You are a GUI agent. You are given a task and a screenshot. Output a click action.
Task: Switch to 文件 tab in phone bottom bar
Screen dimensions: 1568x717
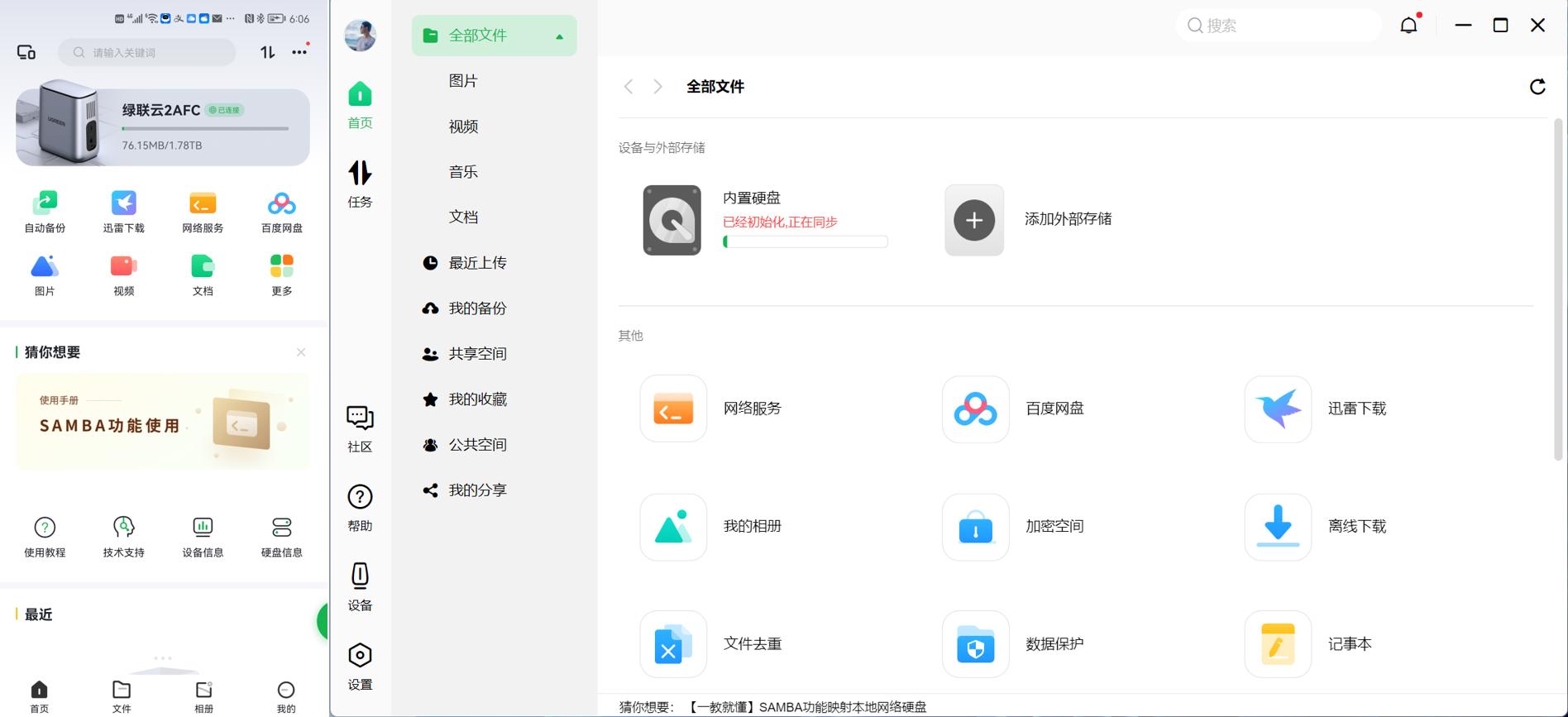pos(122,696)
